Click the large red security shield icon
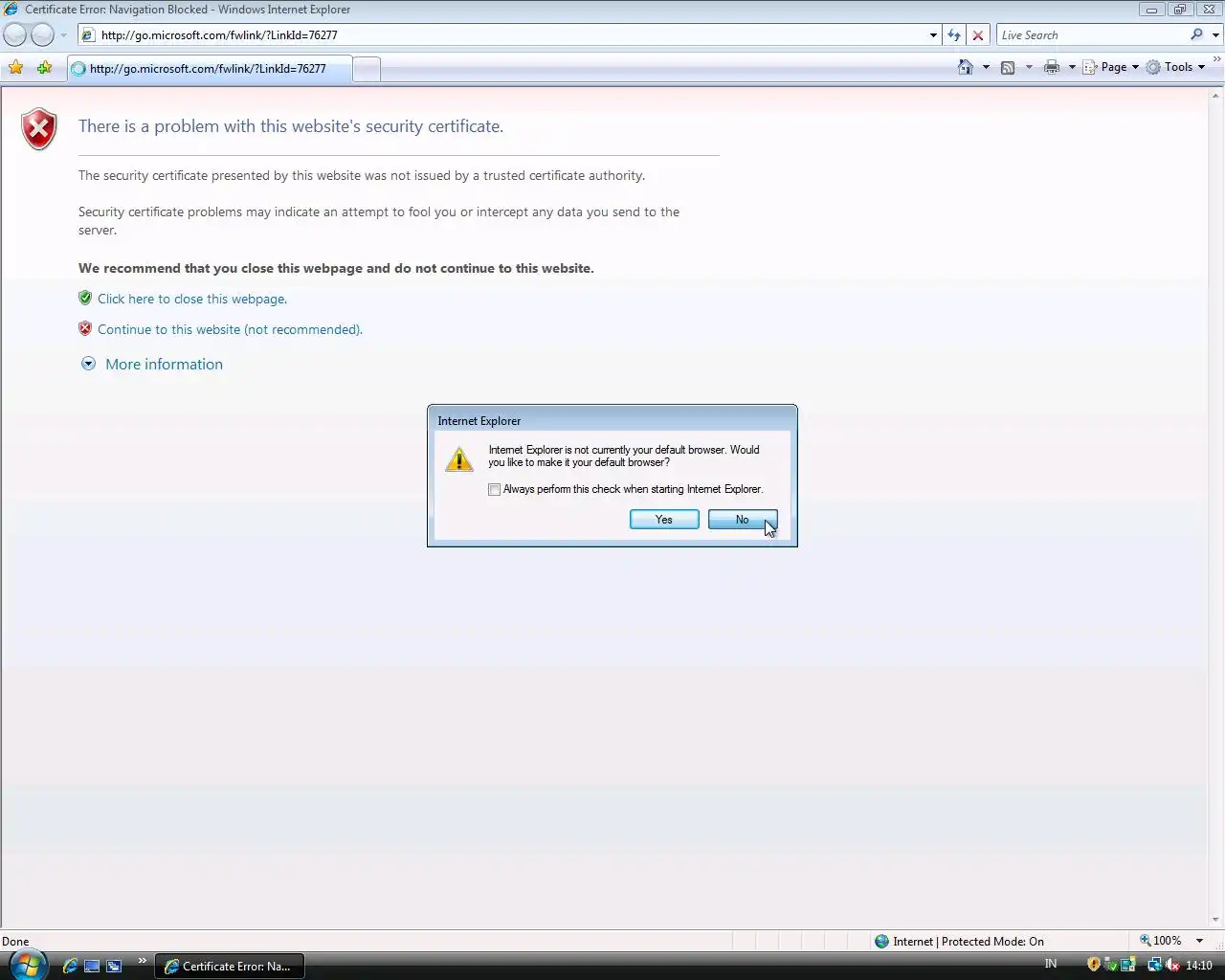Viewport: 1225px width, 980px height. 39,129
